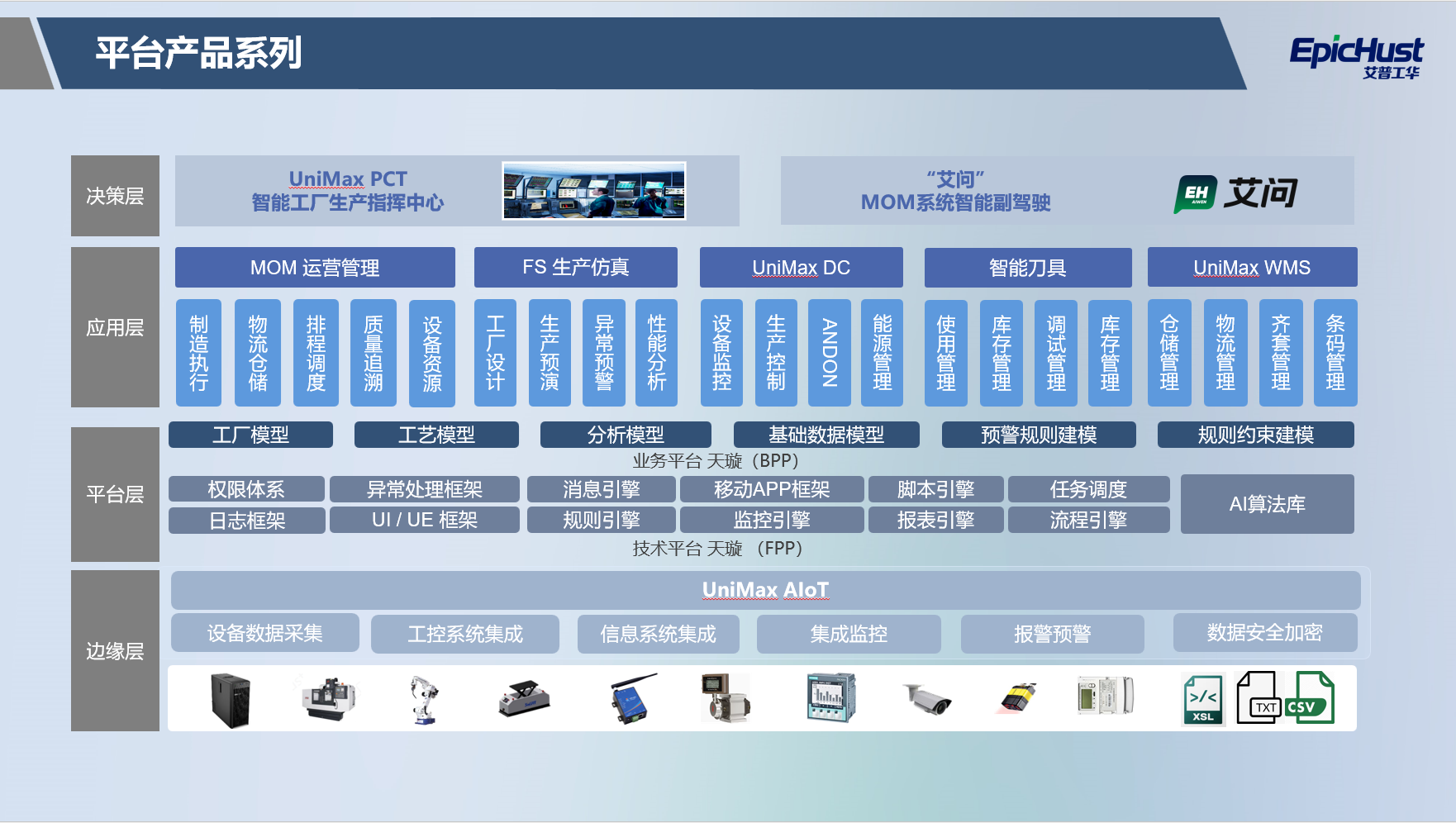Click the UniMax PCT 智能工厂生产指挥中心 text
Viewport: 1456px width, 823px height.
tap(348, 191)
